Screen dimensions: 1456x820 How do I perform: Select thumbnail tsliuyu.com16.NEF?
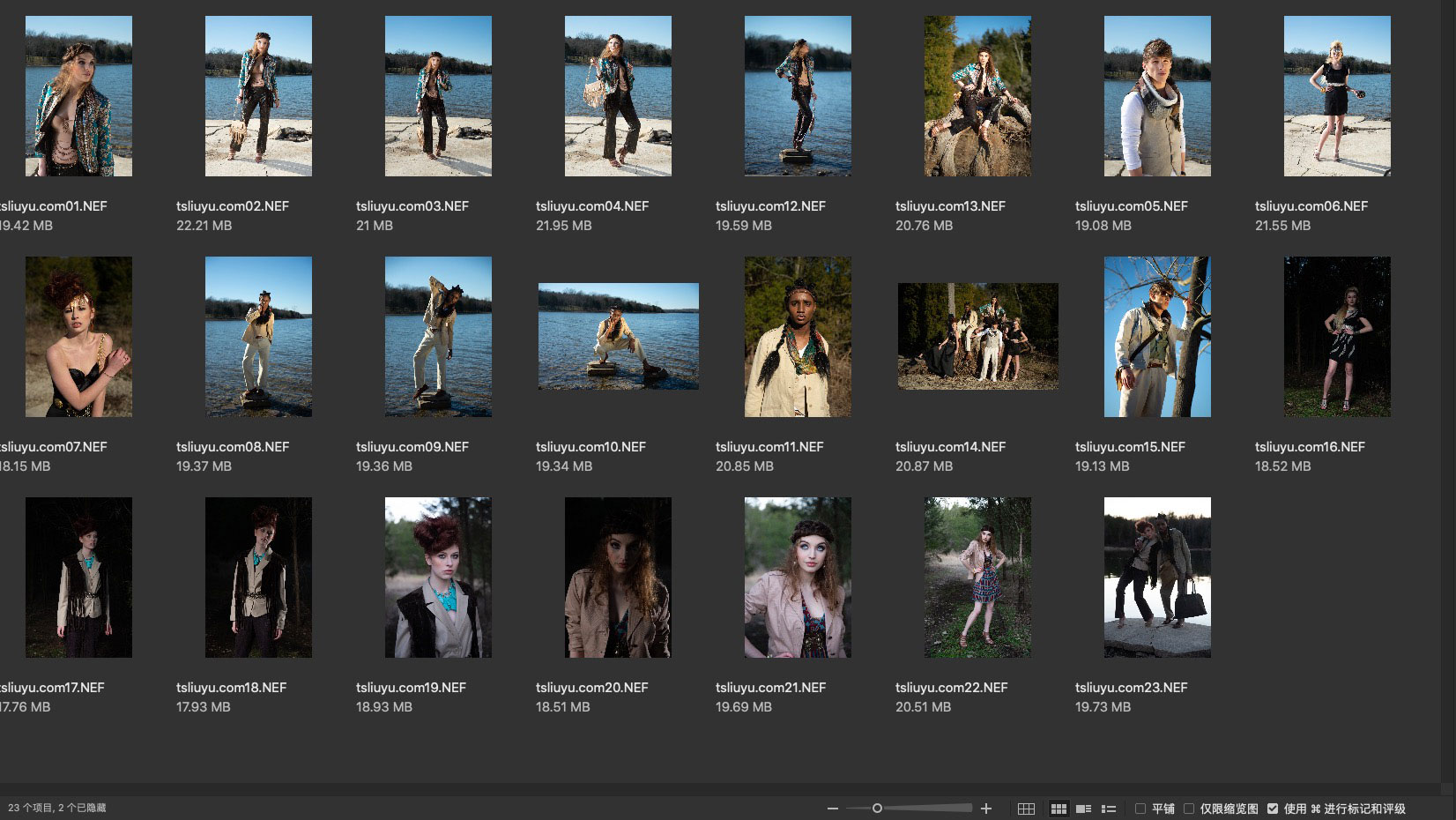[x=1337, y=337]
